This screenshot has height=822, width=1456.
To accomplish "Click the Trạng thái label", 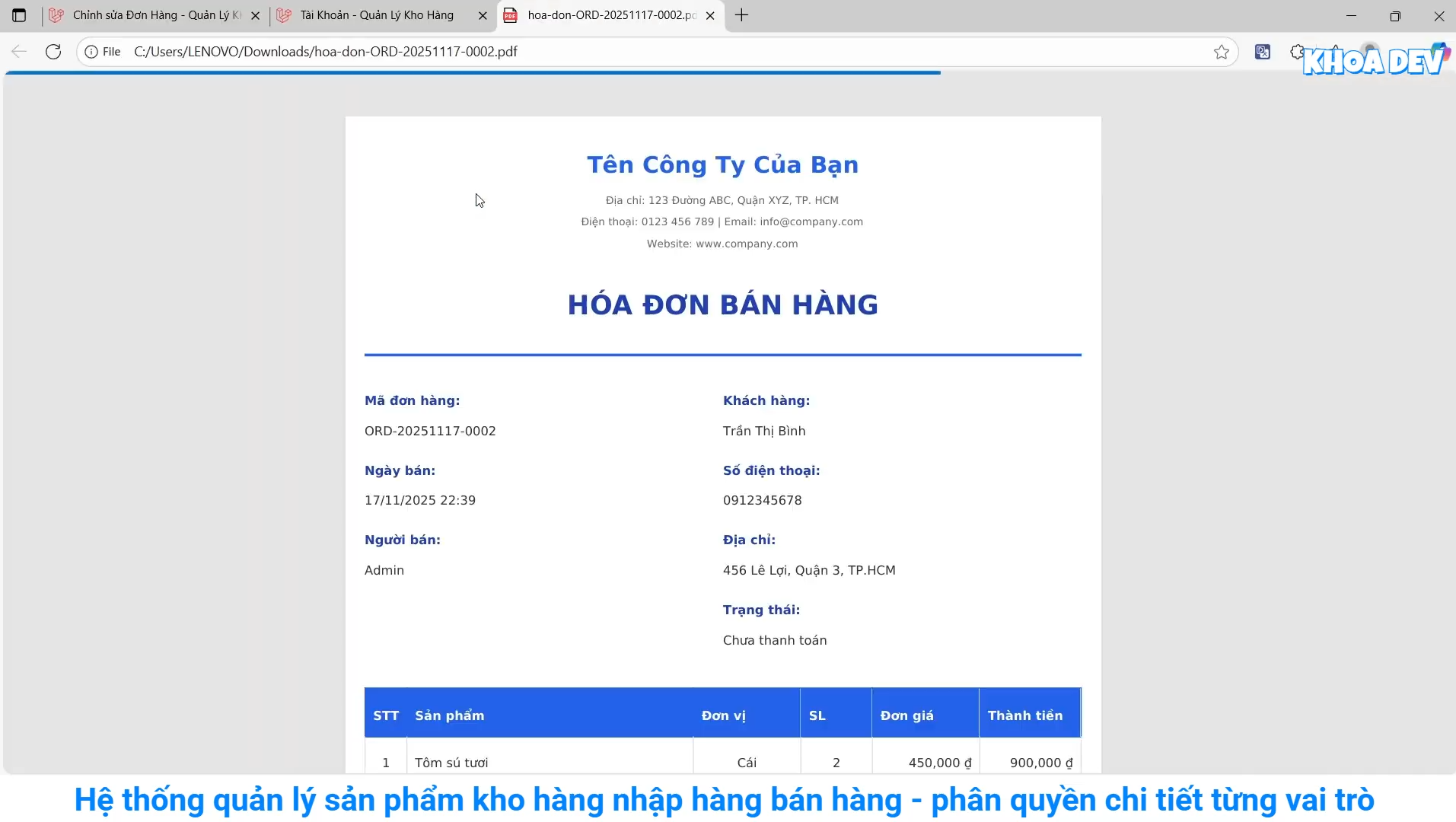I will [761, 610].
